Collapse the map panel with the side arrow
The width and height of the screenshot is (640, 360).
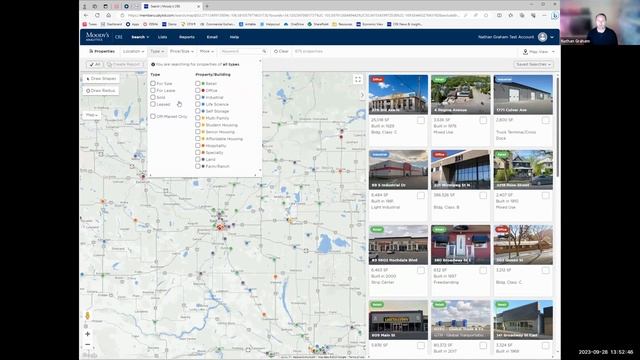(x=362, y=95)
